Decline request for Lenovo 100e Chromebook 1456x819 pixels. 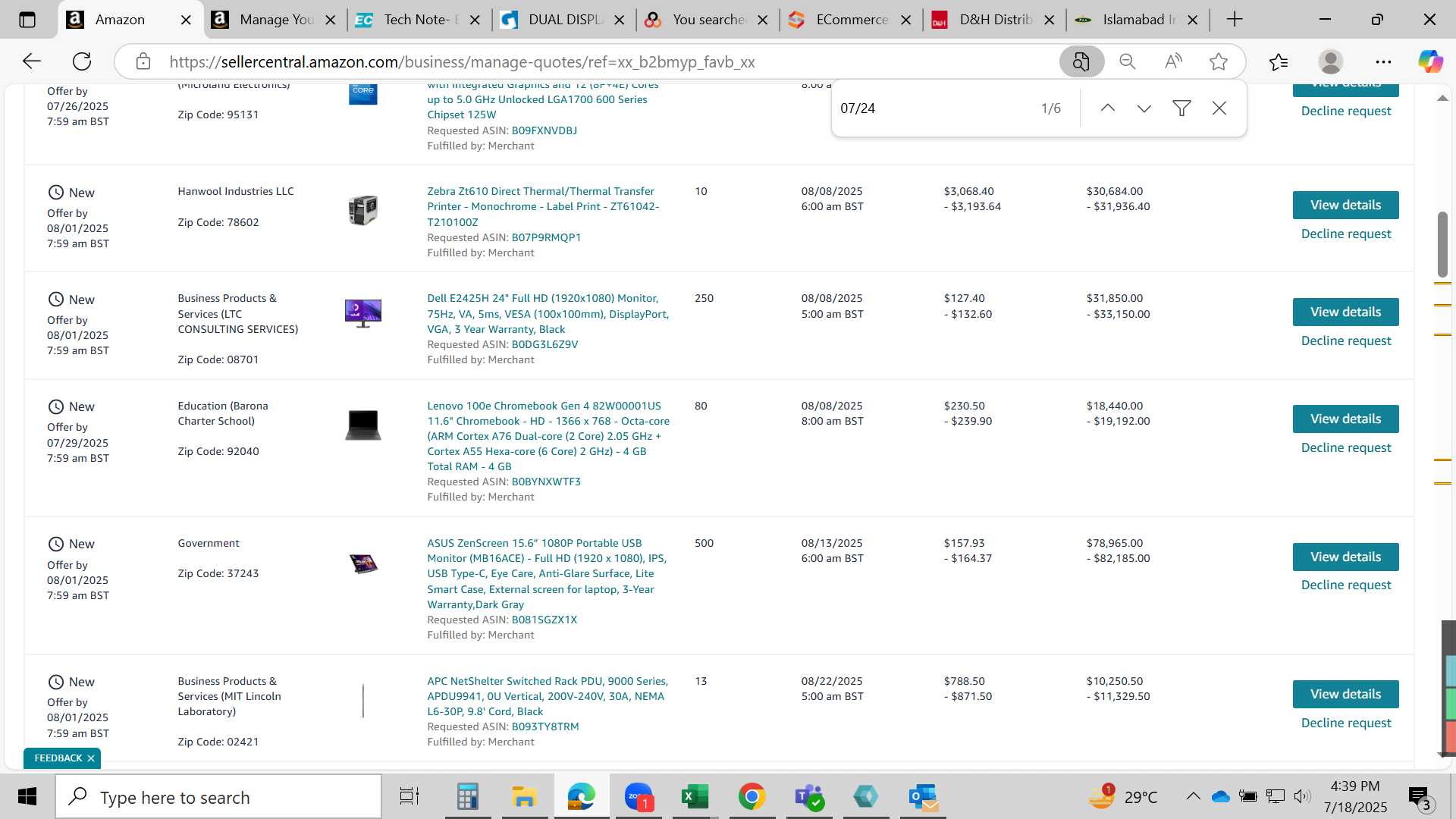pyautogui.click(x=1346, y=447)
